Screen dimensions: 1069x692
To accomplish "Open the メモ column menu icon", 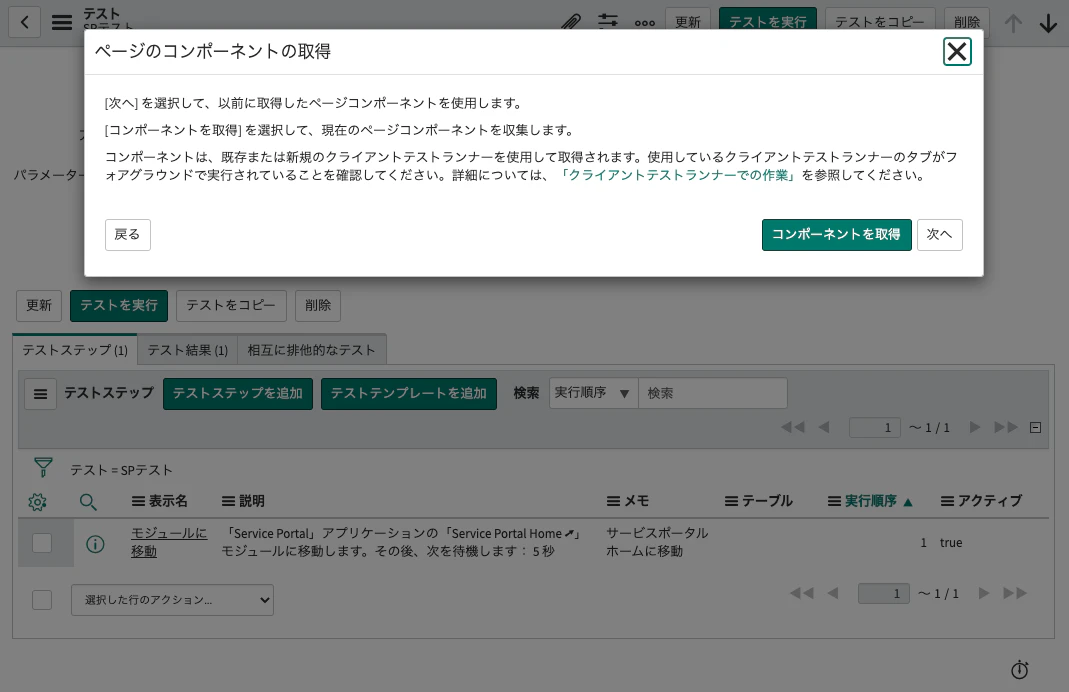I will click(614, 502).
